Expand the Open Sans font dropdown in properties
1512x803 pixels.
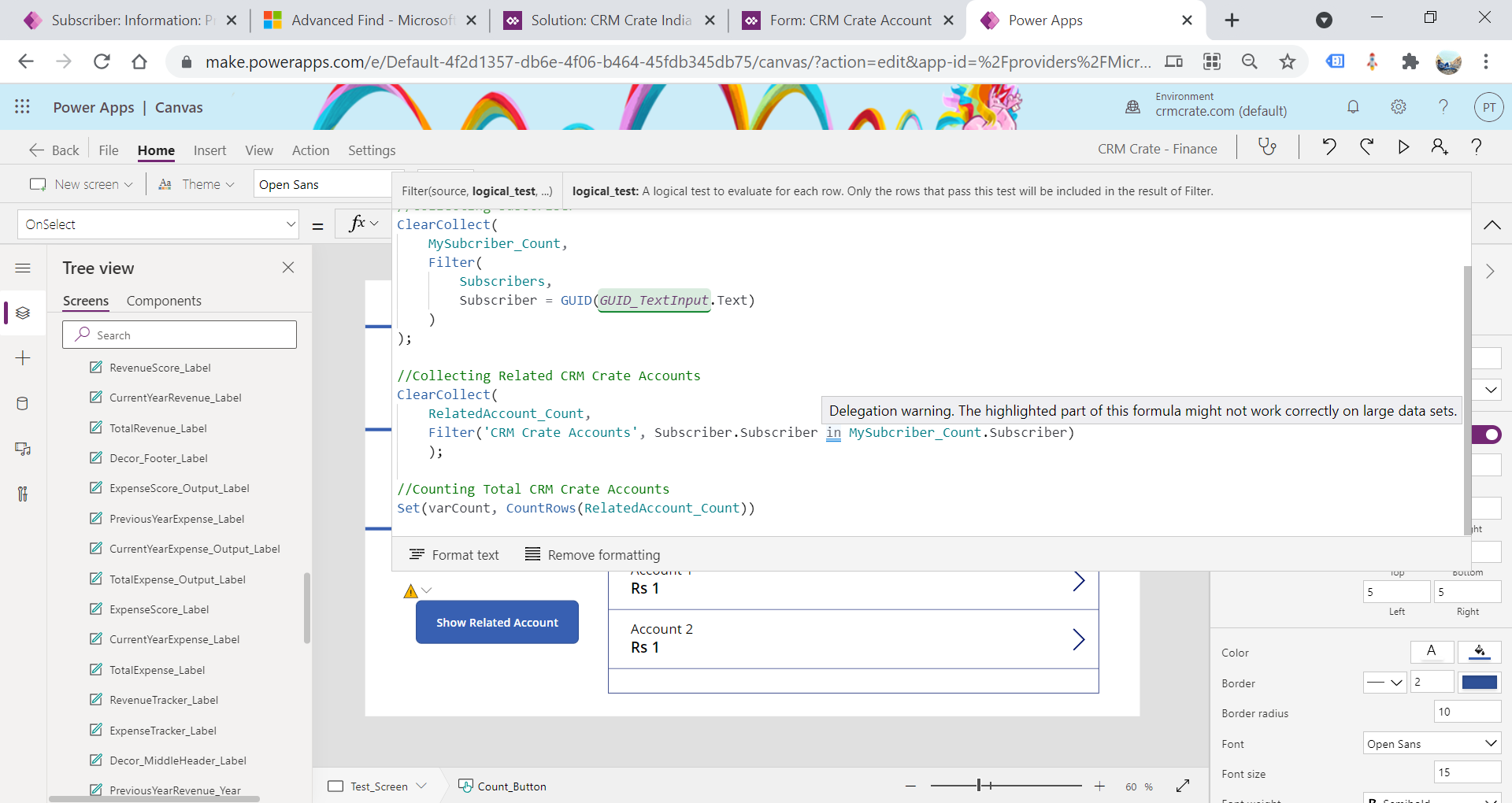(x=1431, y=742)
